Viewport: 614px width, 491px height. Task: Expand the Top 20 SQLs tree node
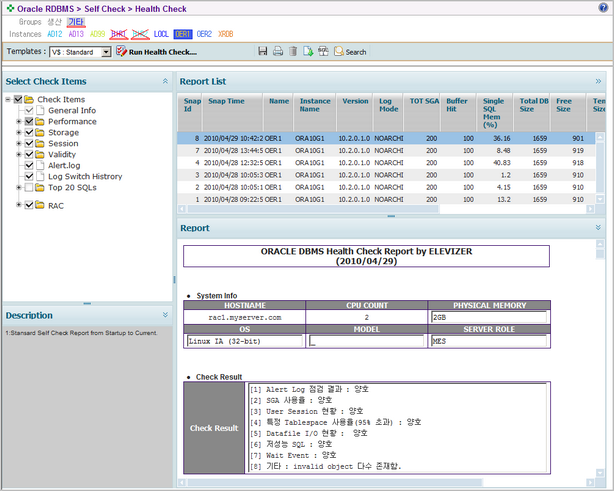[18, 188]
